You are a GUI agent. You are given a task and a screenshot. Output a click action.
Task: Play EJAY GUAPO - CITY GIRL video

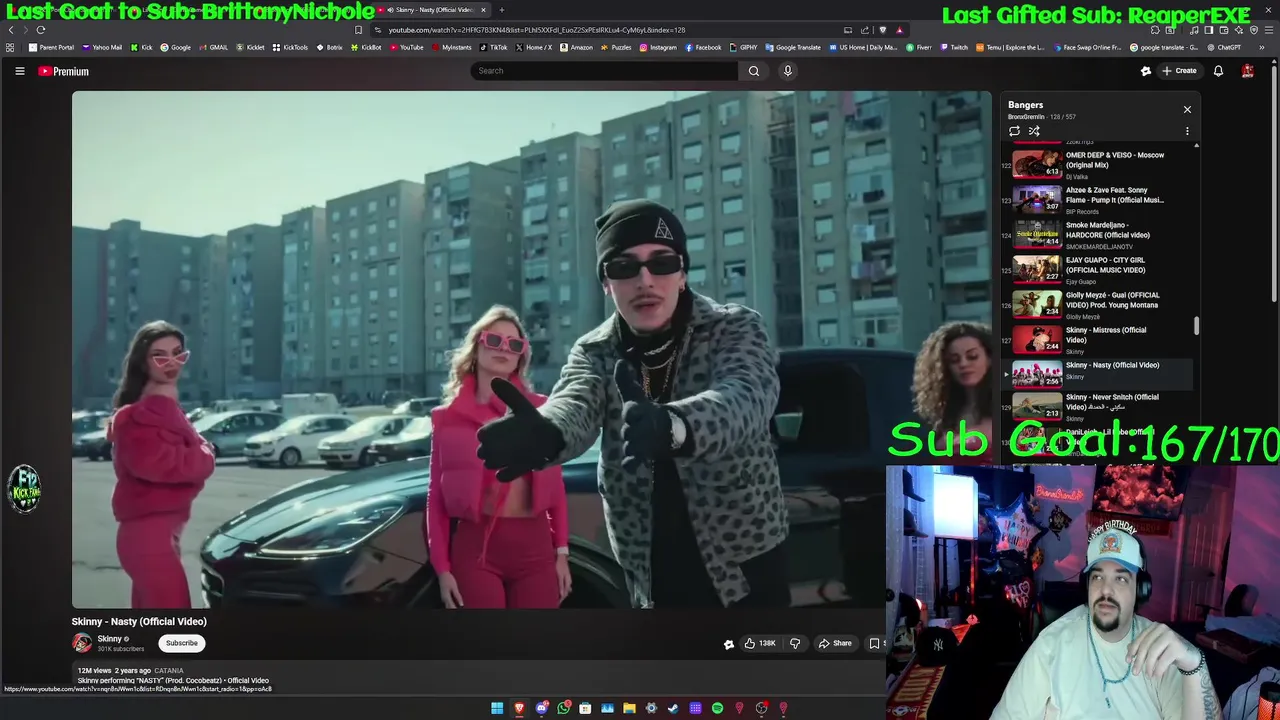1097,269
